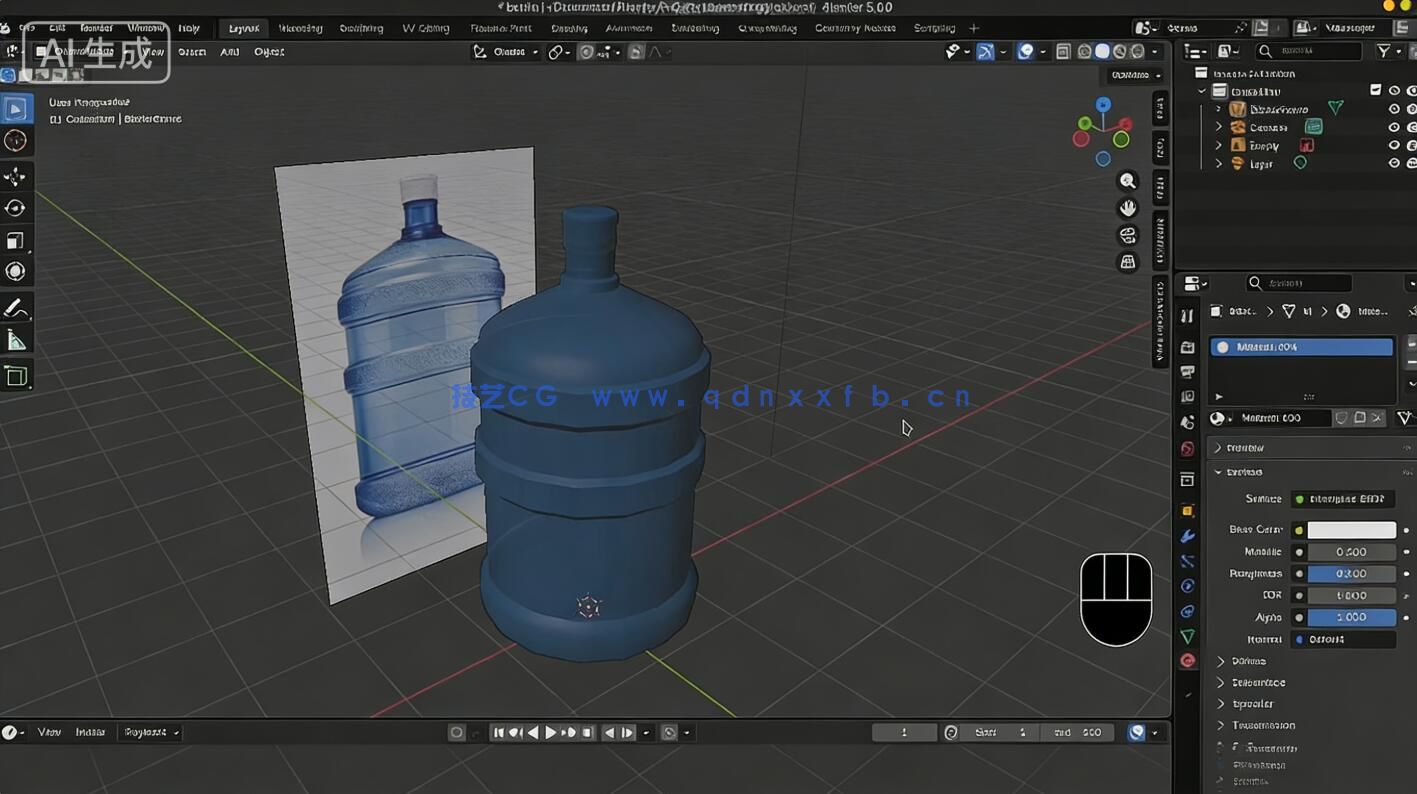Open the Modifier Properties wrench tab

point(1188,536)
